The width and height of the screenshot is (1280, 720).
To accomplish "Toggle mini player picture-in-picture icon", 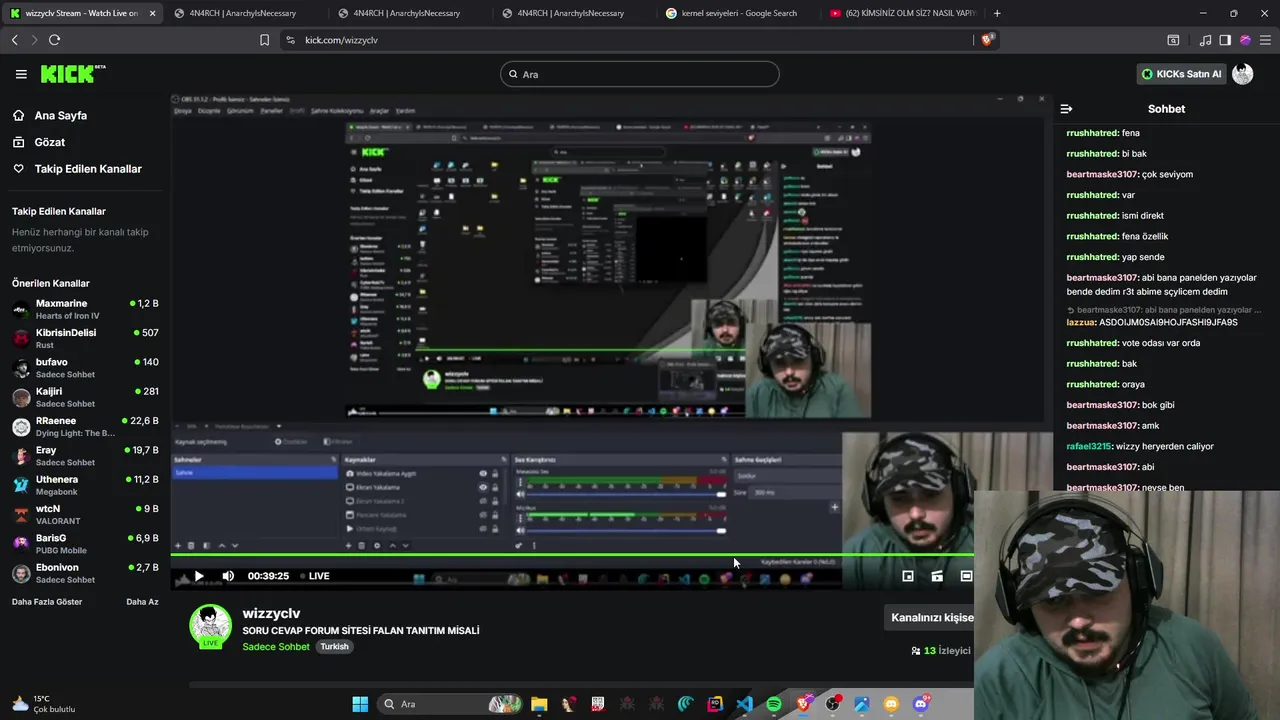I will [x=908, y=576].
